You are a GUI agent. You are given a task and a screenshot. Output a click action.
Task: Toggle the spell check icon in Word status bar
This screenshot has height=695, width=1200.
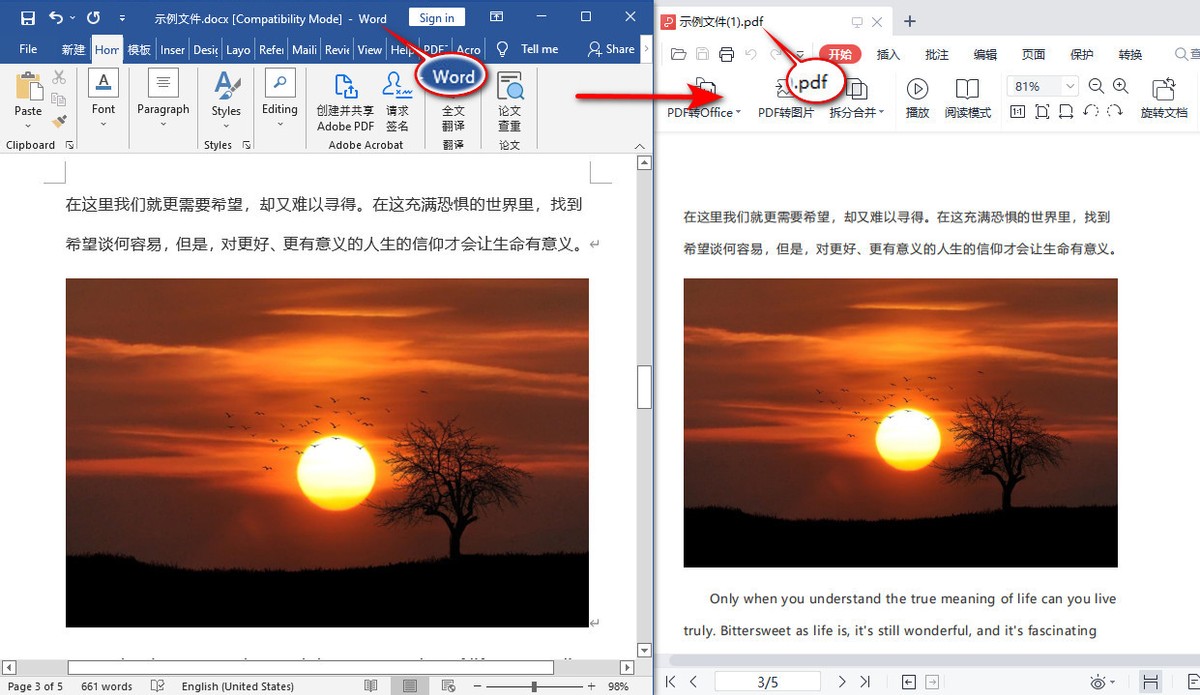[x=157, y=686]
